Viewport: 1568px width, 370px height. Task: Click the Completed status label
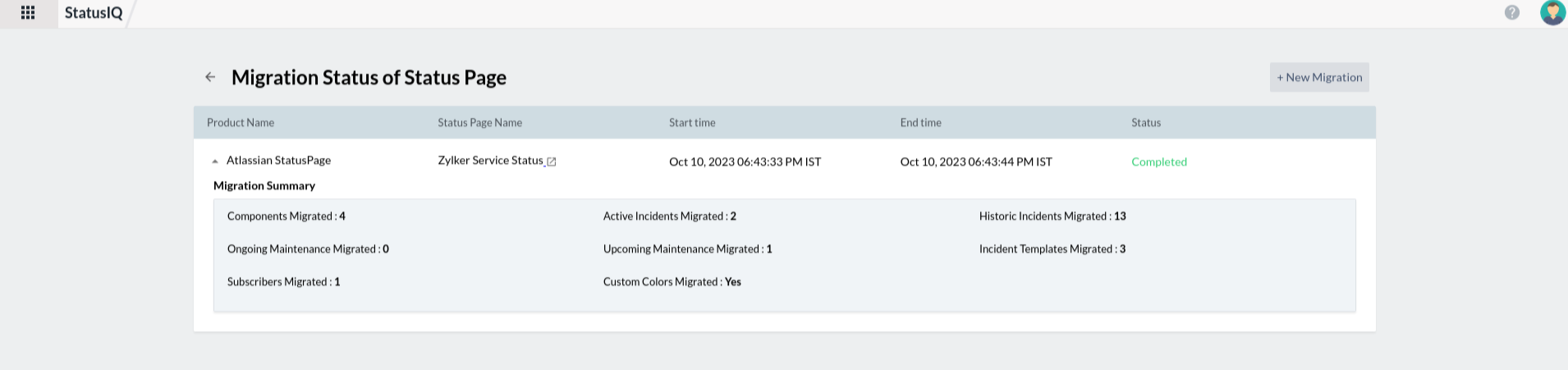coord(1158,162)
